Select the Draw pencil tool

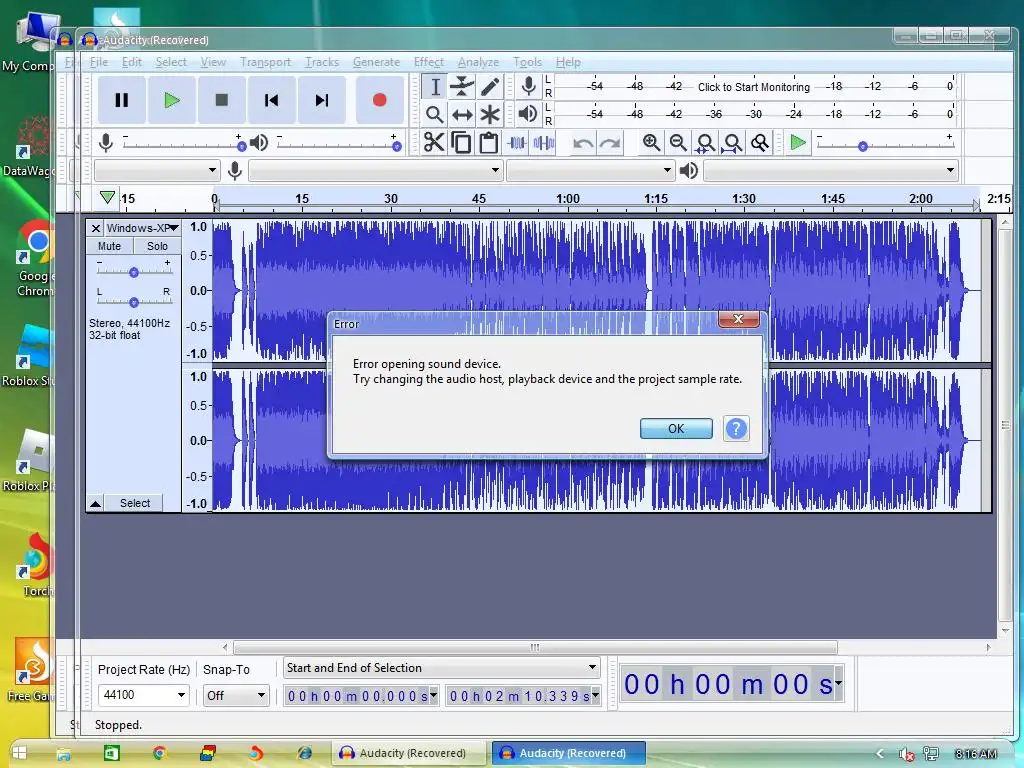click(x=490, y=86)
